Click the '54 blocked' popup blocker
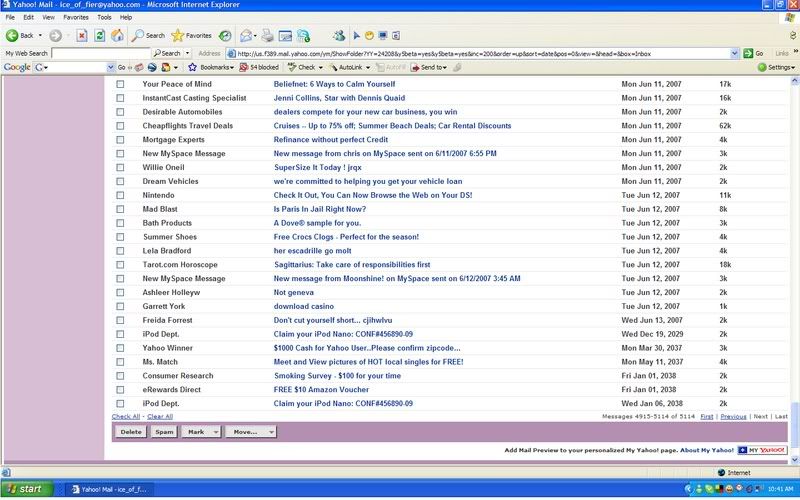800x500 pixels. [x=259, y=67]
